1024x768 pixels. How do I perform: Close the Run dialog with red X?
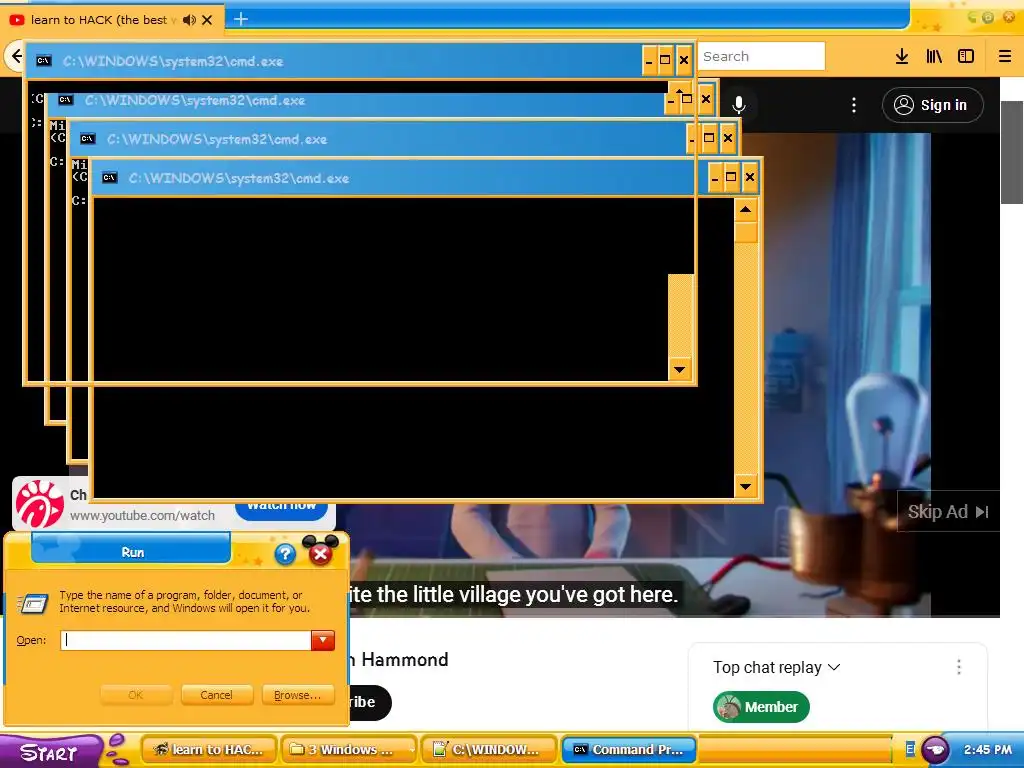coord(320,554)
